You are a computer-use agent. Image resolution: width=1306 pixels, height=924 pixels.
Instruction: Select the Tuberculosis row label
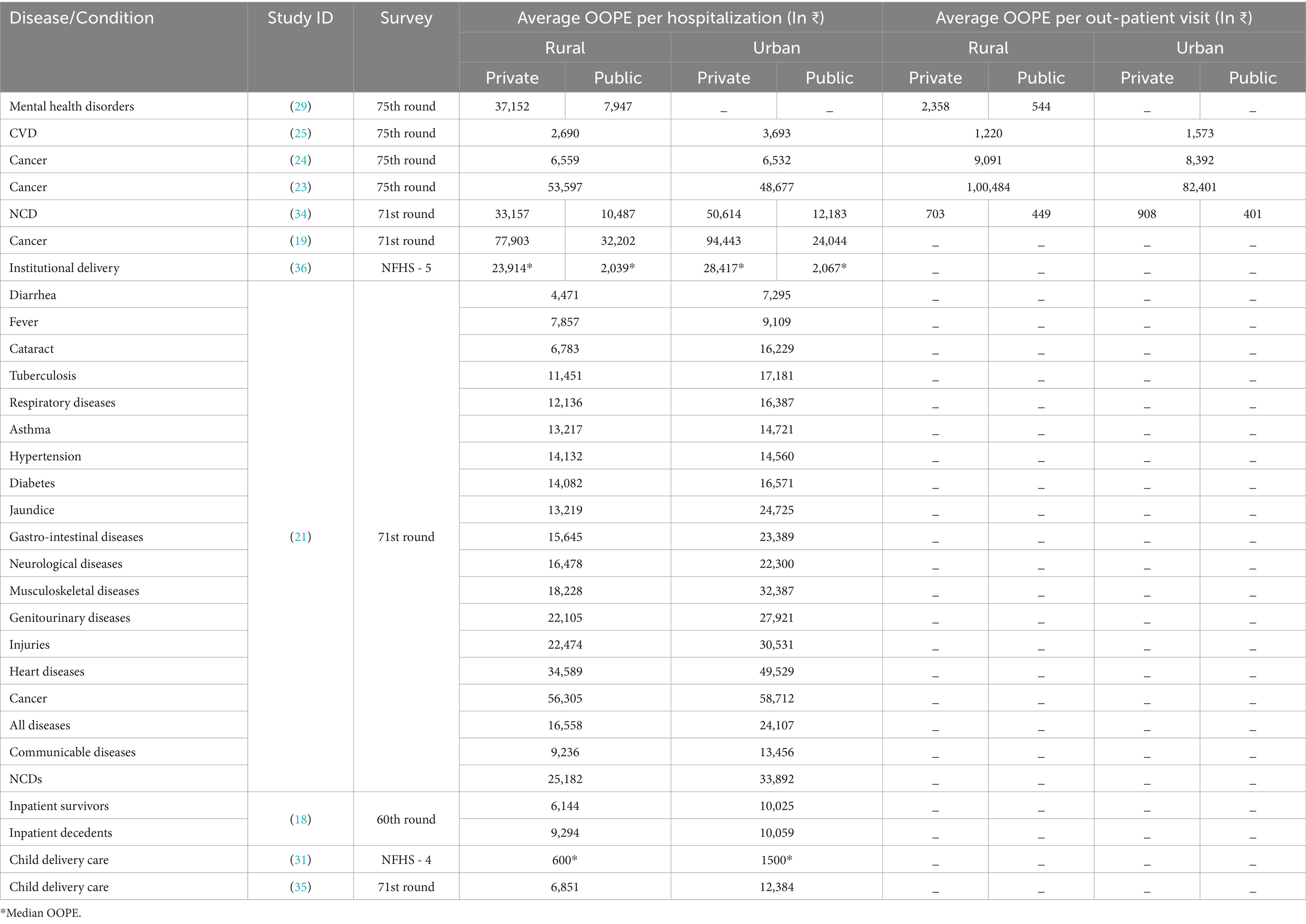(42, 376)
